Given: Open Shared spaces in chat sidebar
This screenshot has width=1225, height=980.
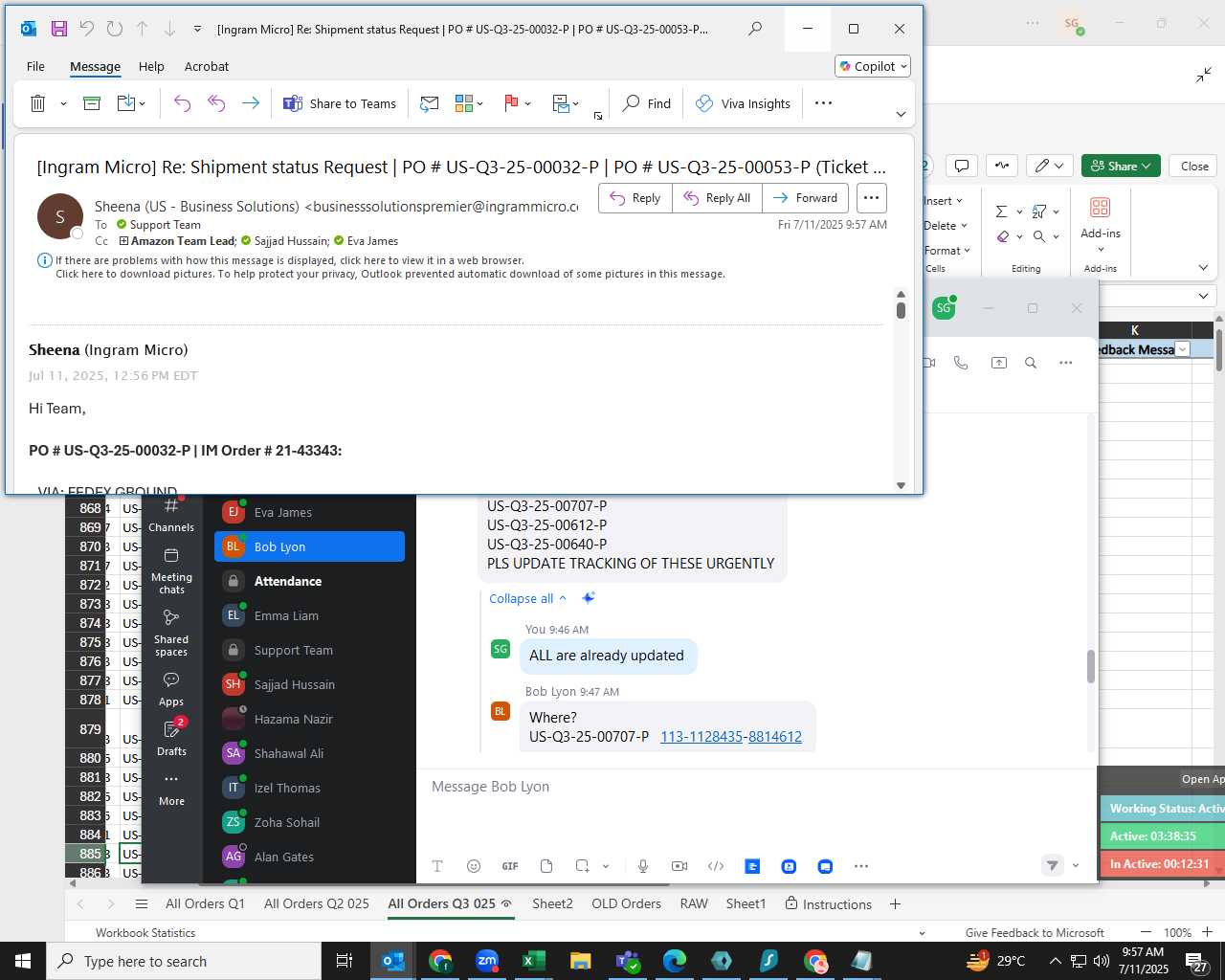Looking at the screenshot, I should click(x=171, y=634).
